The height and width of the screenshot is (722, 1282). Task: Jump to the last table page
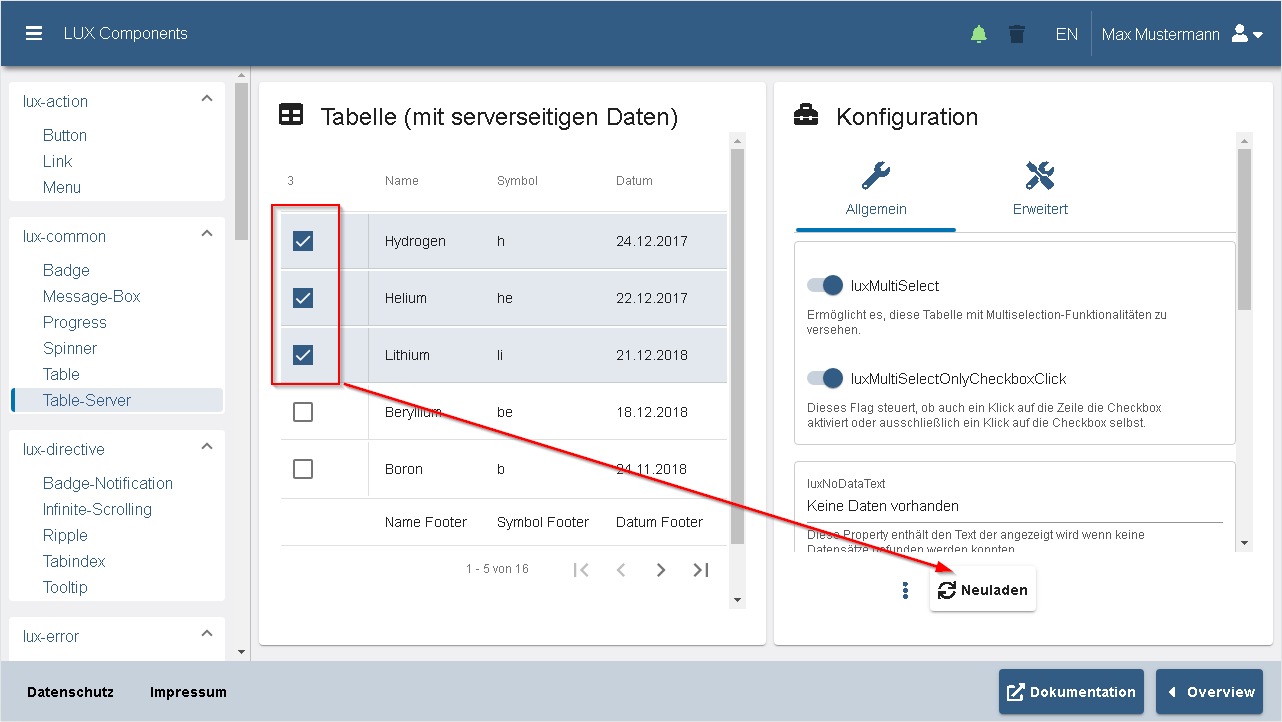700,569
